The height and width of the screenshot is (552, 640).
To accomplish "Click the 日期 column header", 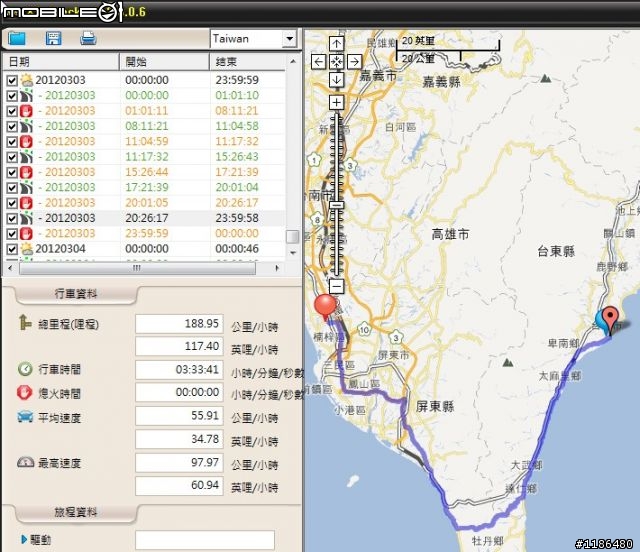I will [x=61, y=62].
